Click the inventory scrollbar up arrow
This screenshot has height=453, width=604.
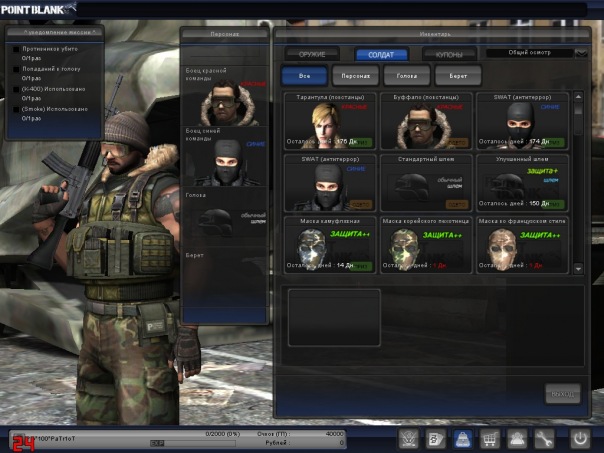point(578,98)
